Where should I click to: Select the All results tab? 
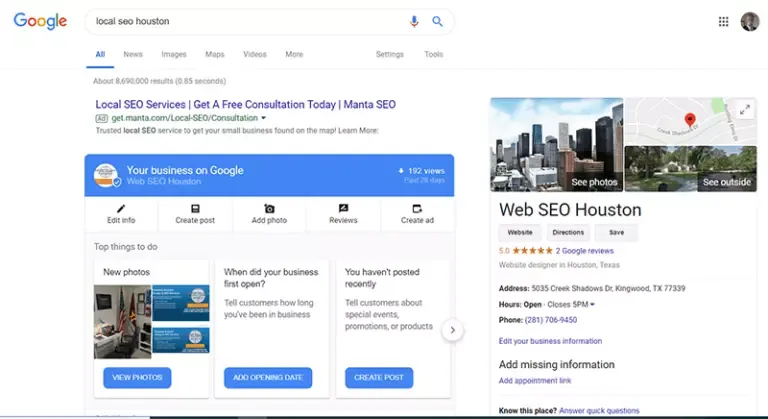click(100, 54)
